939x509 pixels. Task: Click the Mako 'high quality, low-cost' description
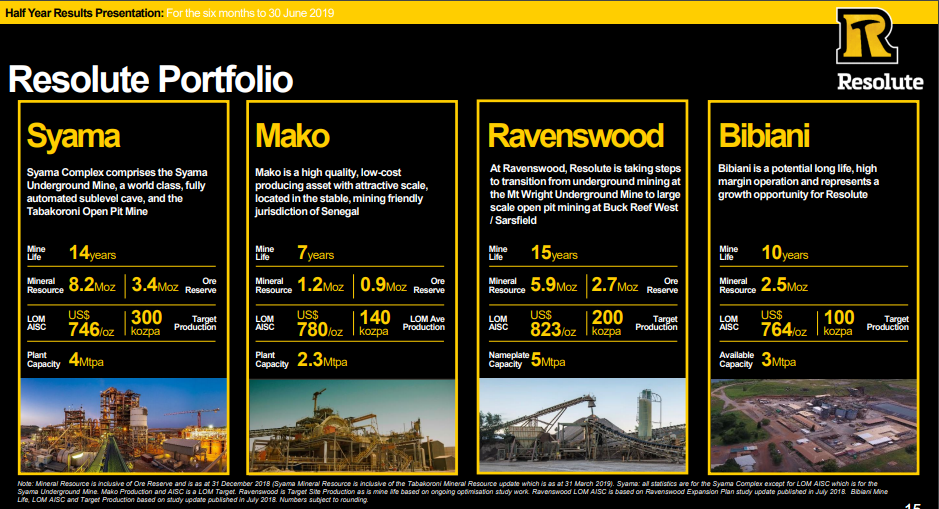(x=341, y=192)
